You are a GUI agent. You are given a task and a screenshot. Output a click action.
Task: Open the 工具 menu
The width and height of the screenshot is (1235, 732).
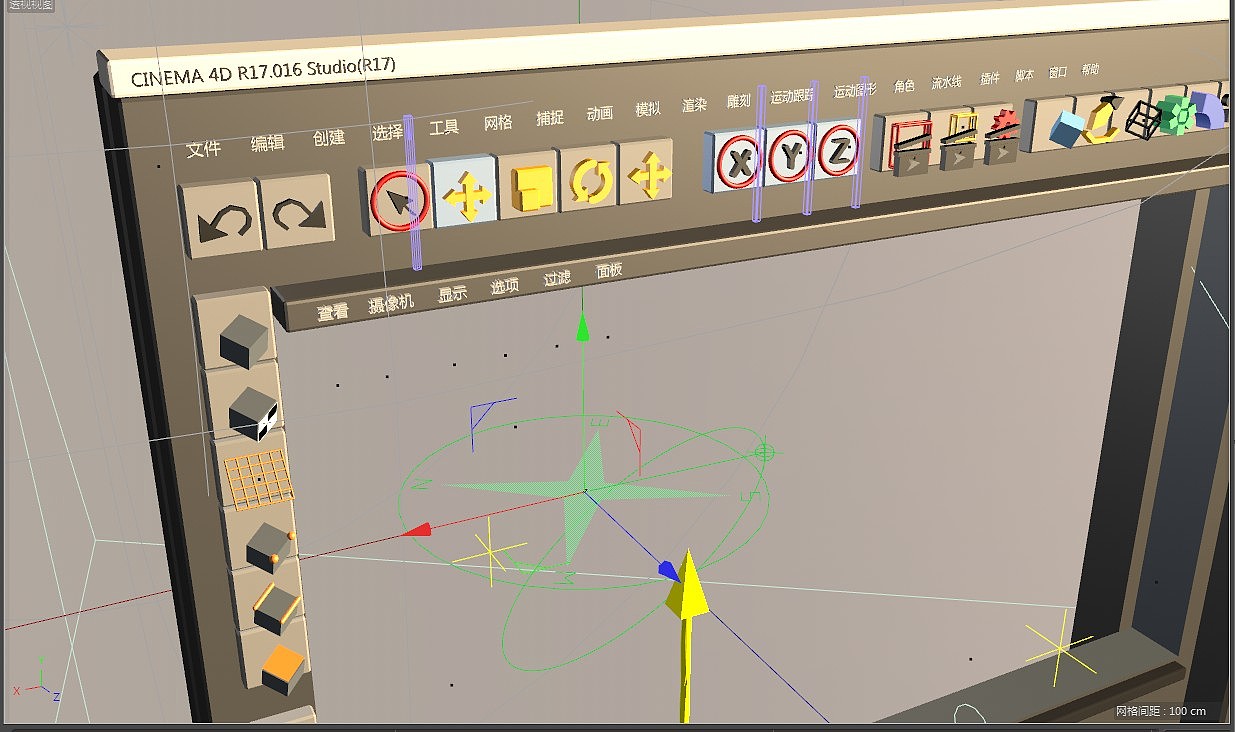(x=443, y=127)
